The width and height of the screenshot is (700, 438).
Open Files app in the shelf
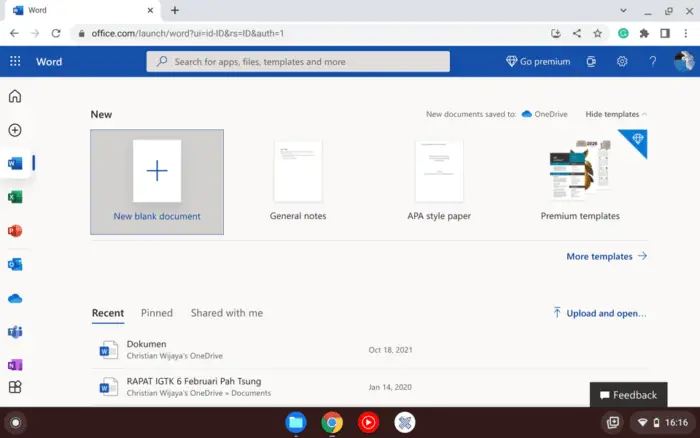296,422
